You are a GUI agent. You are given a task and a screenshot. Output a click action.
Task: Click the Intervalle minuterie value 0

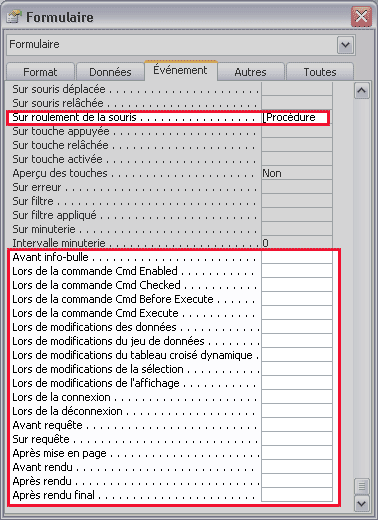[297, 243]
